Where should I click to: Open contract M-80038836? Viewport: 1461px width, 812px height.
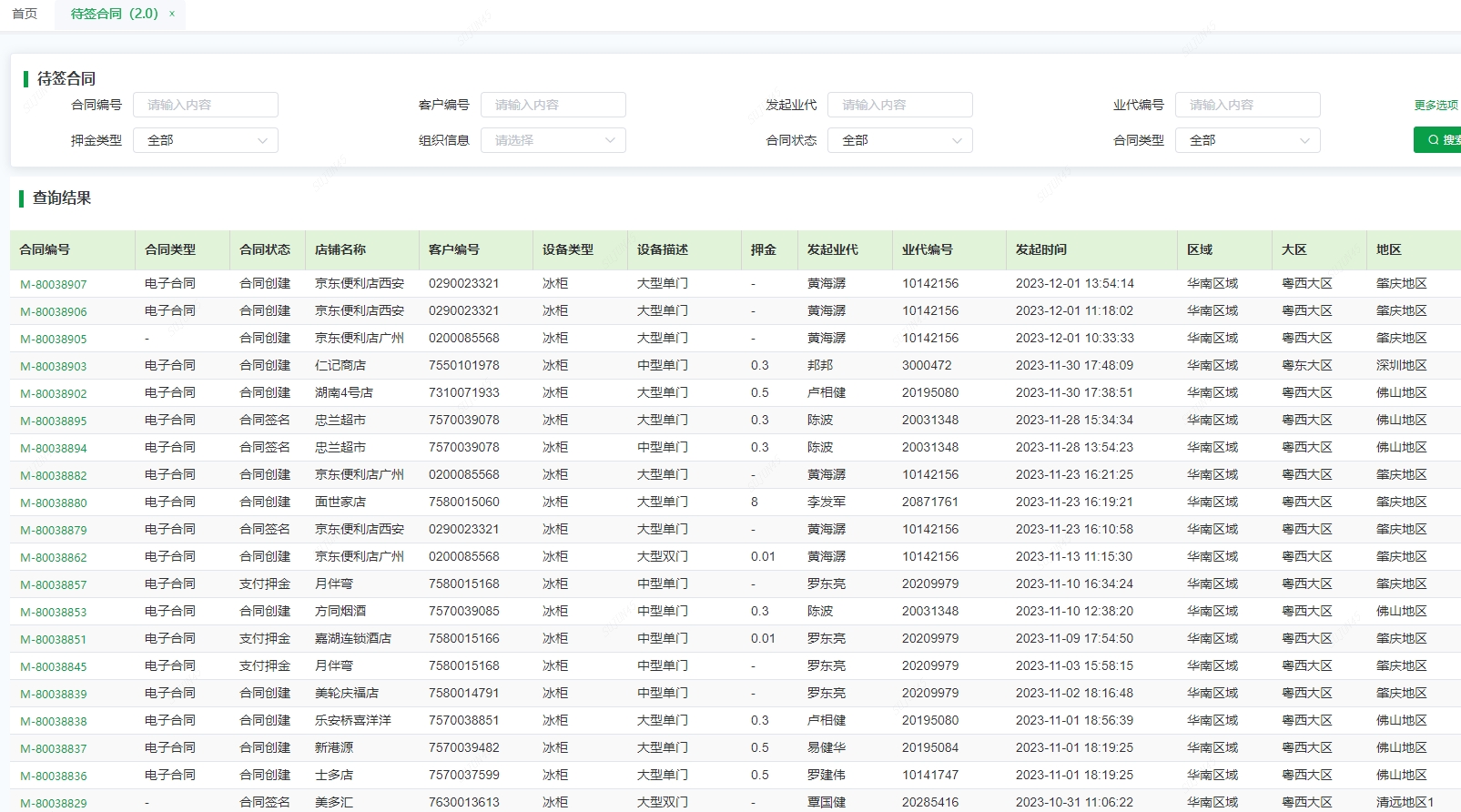(54, 776)
